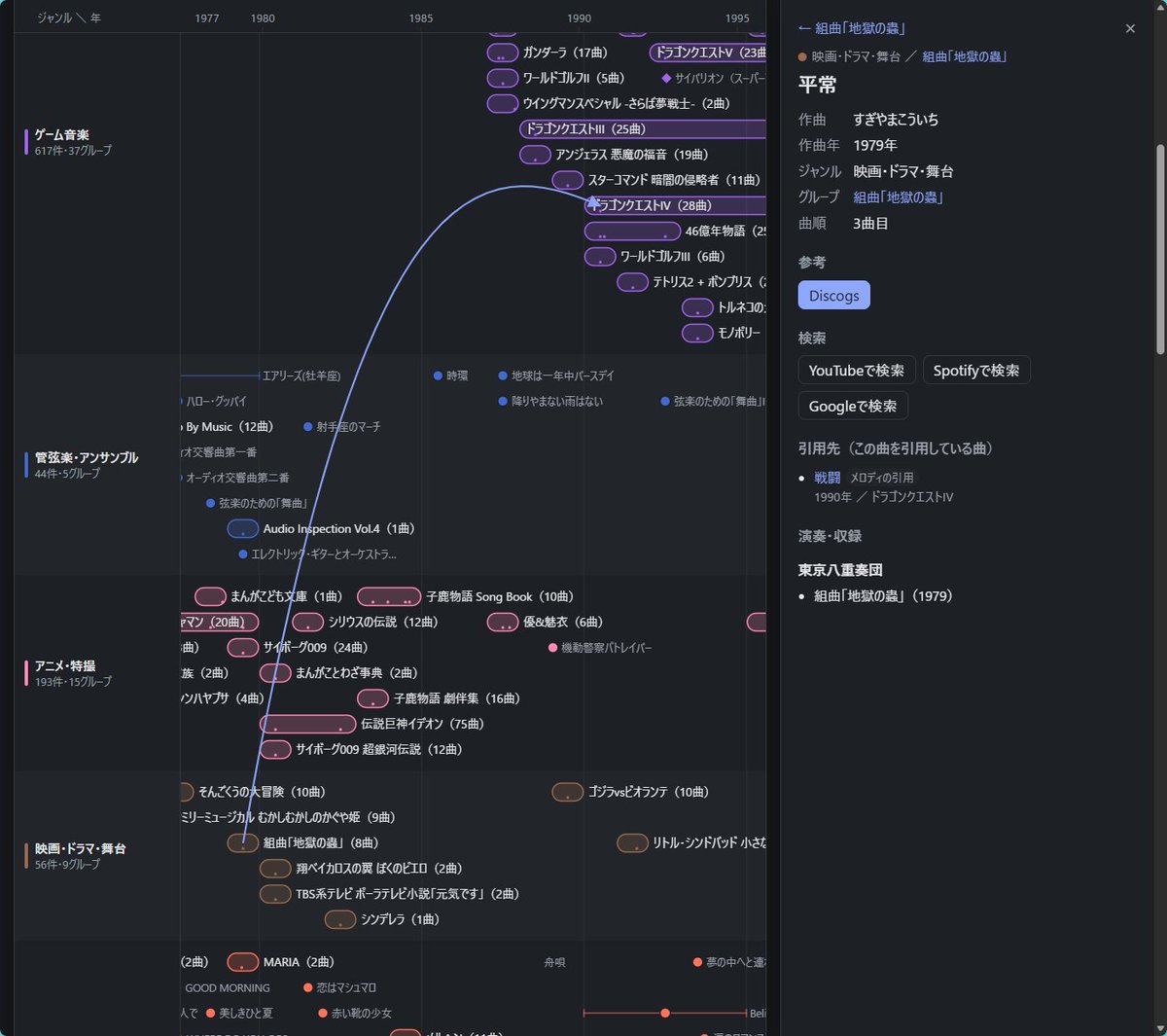This screenshot has width=1167, height=1036.
Task: Click the リトル・シンドバッド group pill
Action: (x=633, y=843)
